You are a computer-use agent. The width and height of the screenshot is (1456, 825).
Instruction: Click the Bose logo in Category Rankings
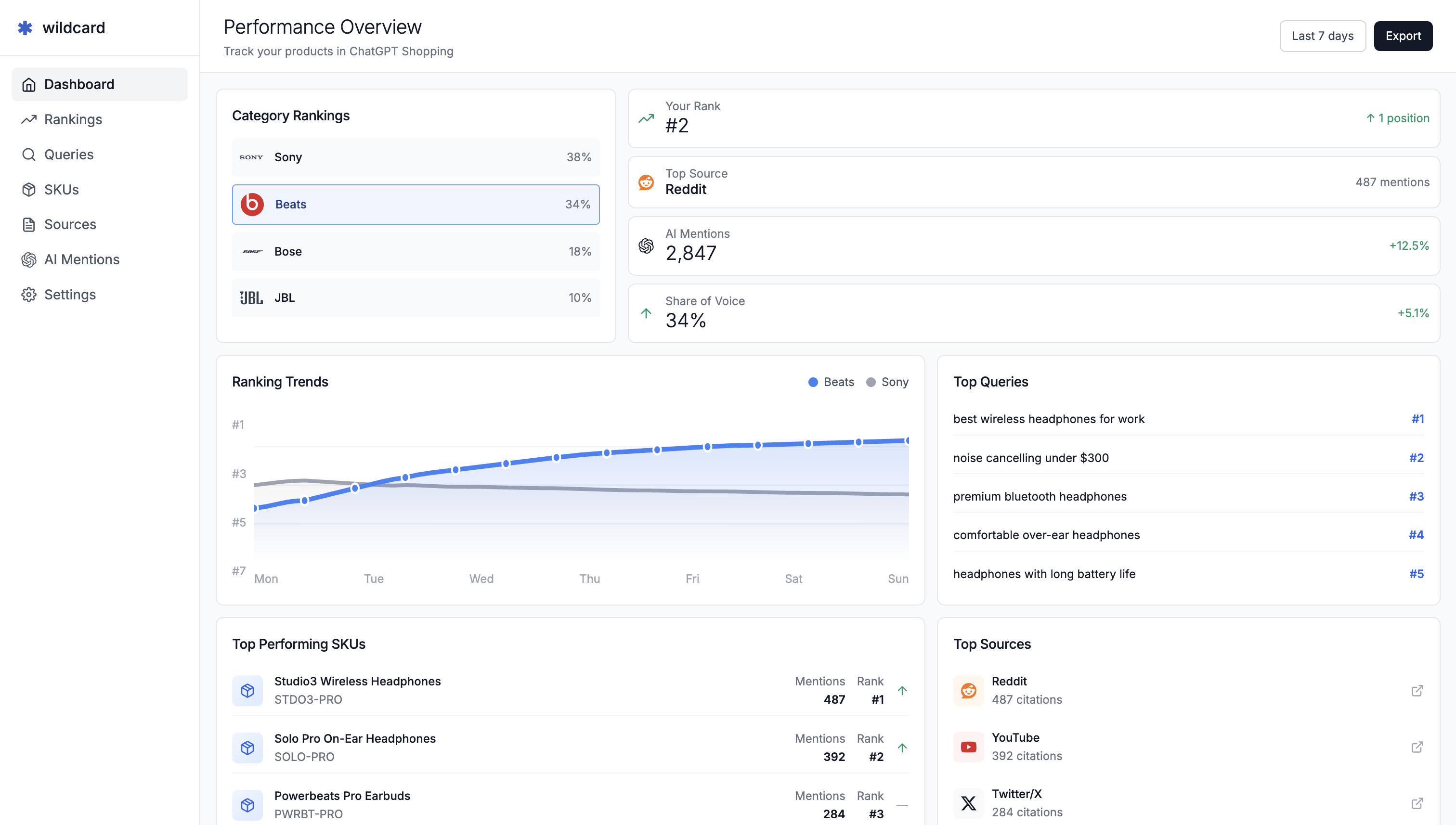tap(251, 252)
